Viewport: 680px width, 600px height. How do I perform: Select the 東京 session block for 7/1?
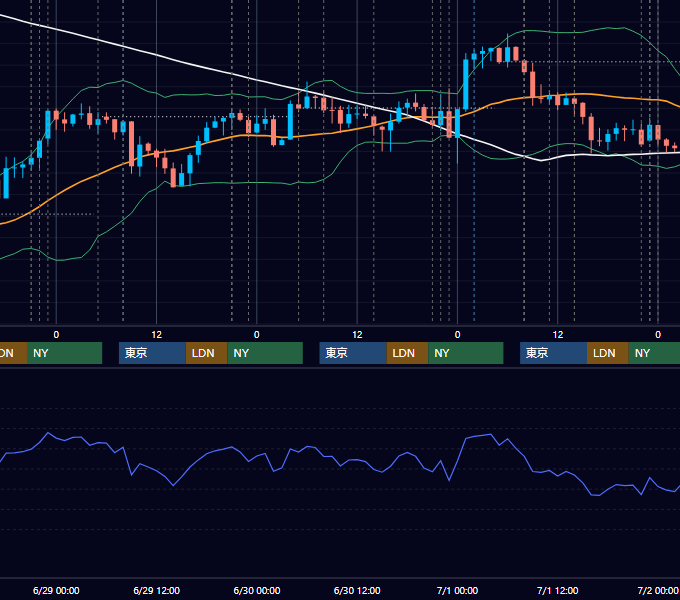(553, 353)
